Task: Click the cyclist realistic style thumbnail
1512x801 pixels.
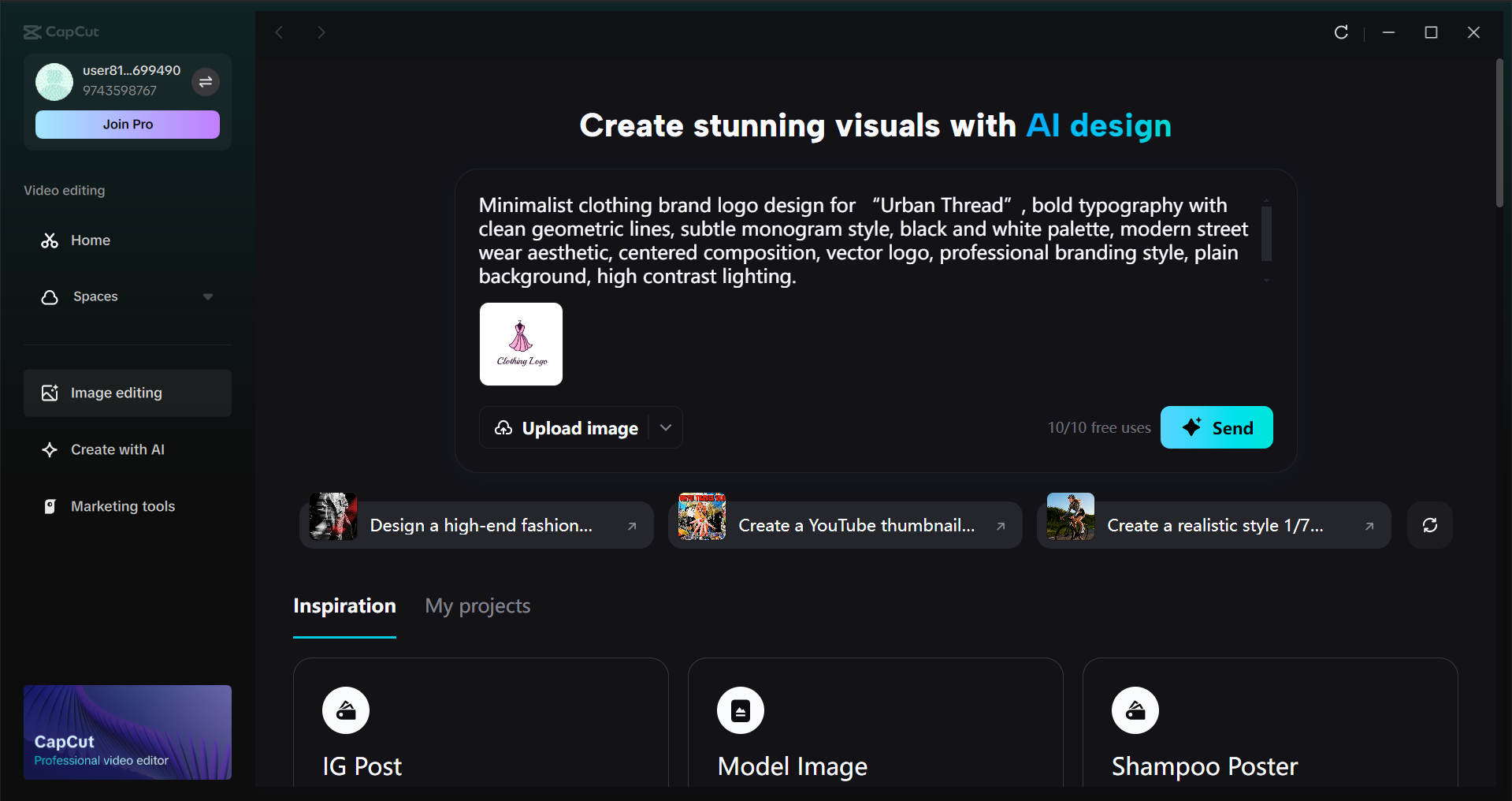Action: coord(1071,516)
